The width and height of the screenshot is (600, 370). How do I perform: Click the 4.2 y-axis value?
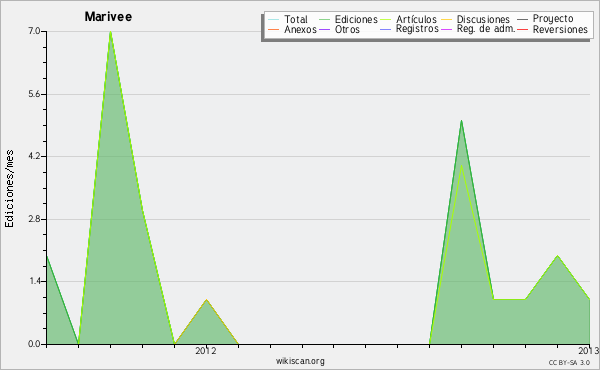(x=34, y=156)
